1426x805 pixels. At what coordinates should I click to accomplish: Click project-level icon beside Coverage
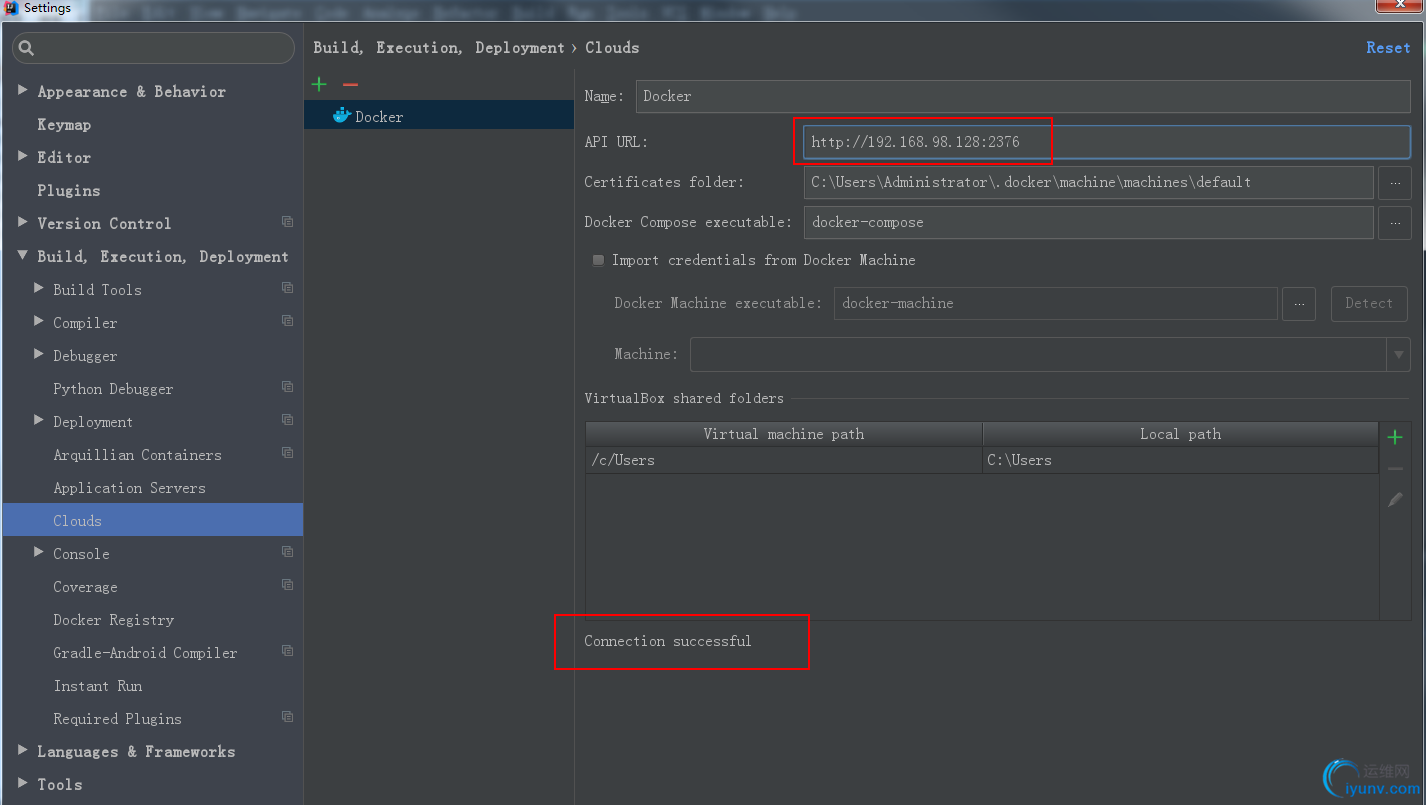(287, 585)
